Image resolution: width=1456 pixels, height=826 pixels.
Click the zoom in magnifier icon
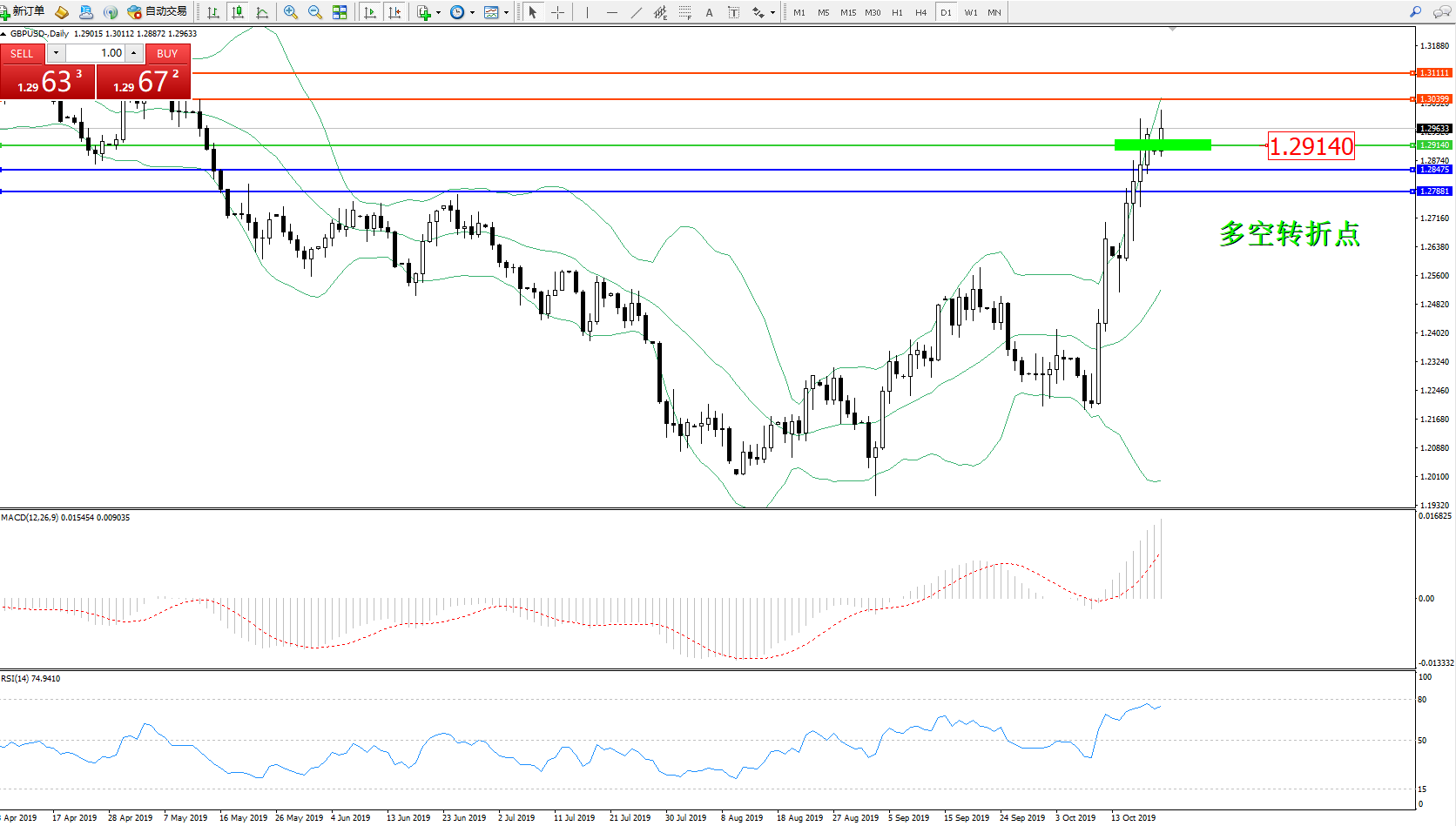point(291,12)
